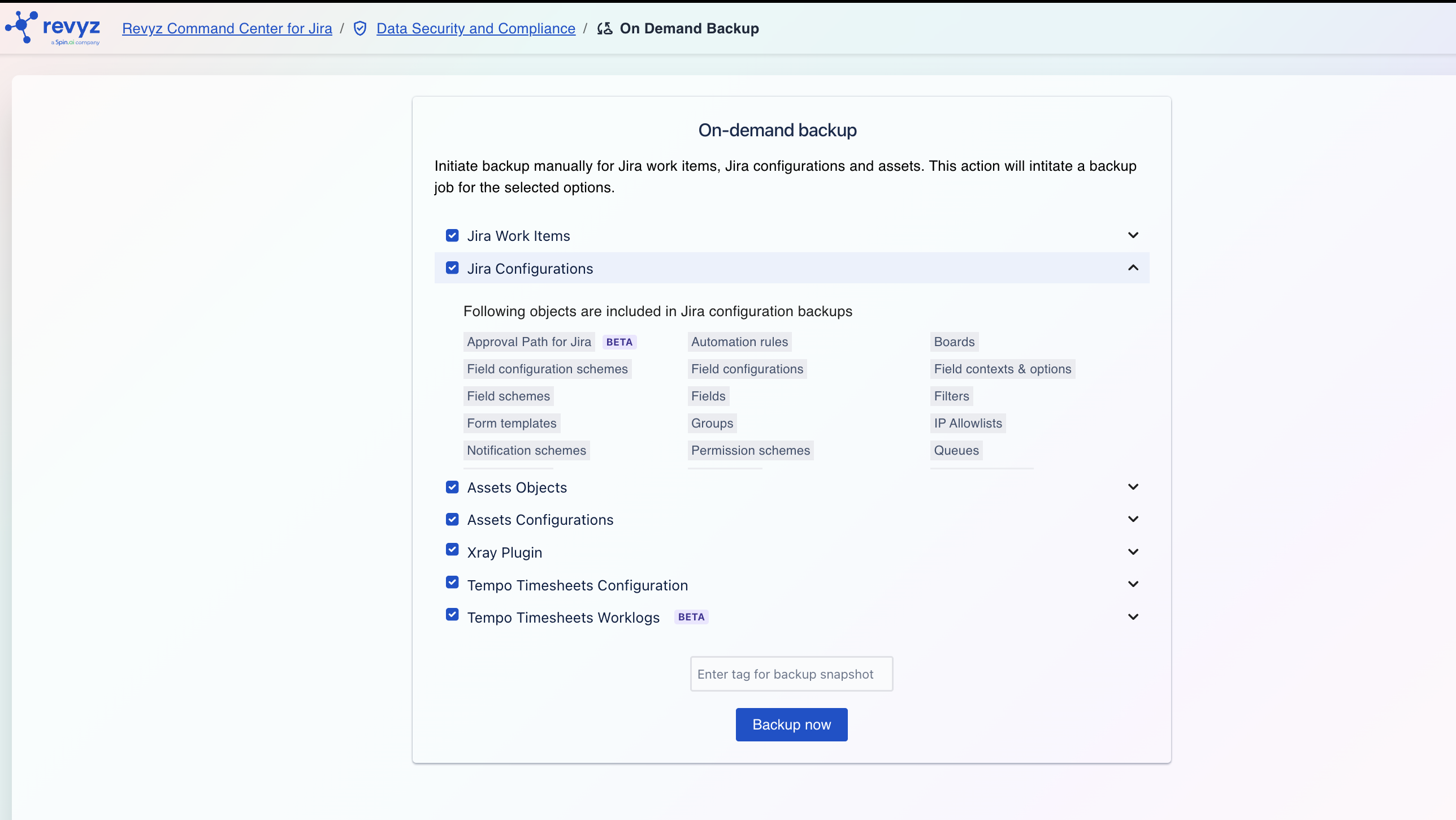Click the shield icon beside Data Security
The width and height of the screenshot is (1456, 820).
coord(360,28)
